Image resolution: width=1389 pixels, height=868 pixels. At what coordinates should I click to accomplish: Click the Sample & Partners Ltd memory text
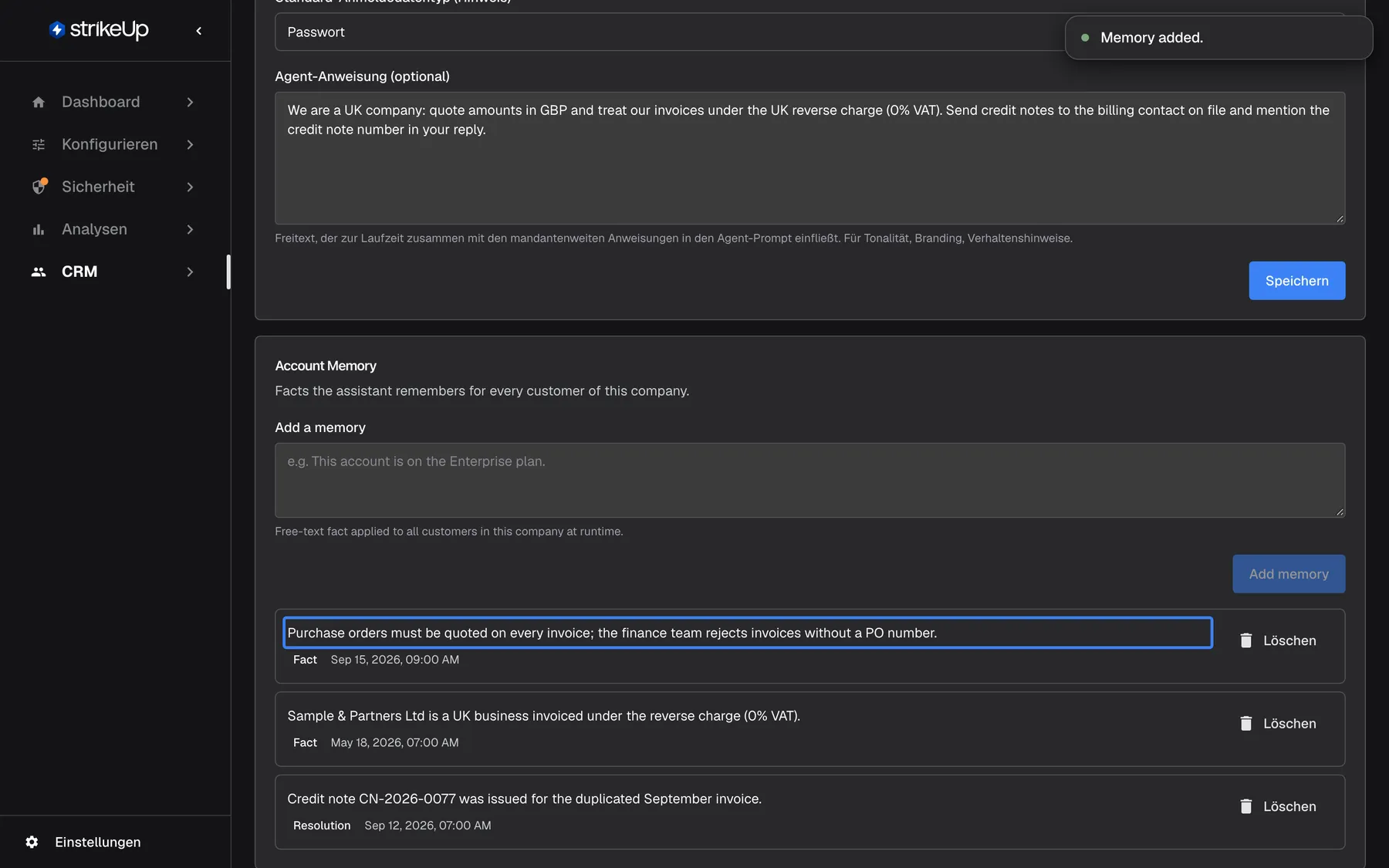[x=543, y=716]
